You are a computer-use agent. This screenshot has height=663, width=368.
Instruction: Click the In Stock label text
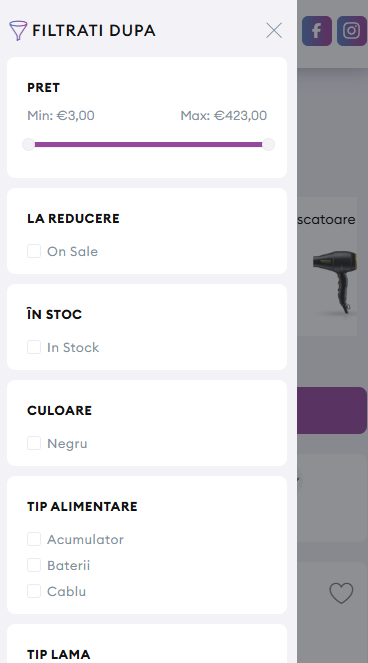pos(73,348)
